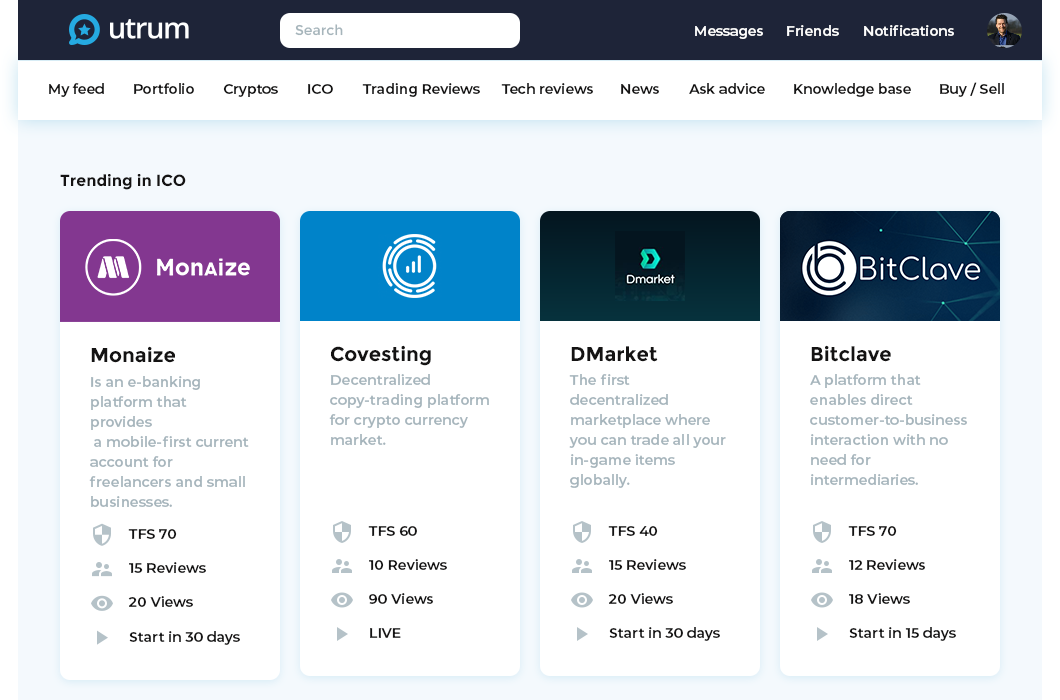Open the DMarket card title

613,354
